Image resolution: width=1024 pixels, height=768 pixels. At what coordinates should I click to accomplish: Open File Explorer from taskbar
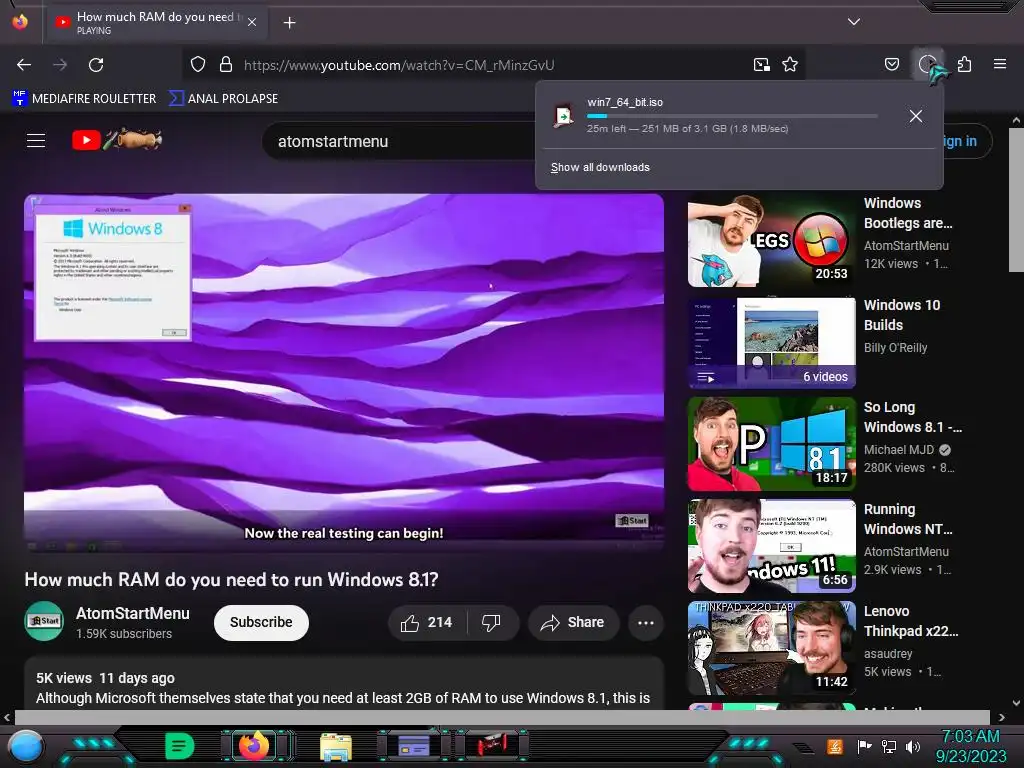(x=336, y=746)
